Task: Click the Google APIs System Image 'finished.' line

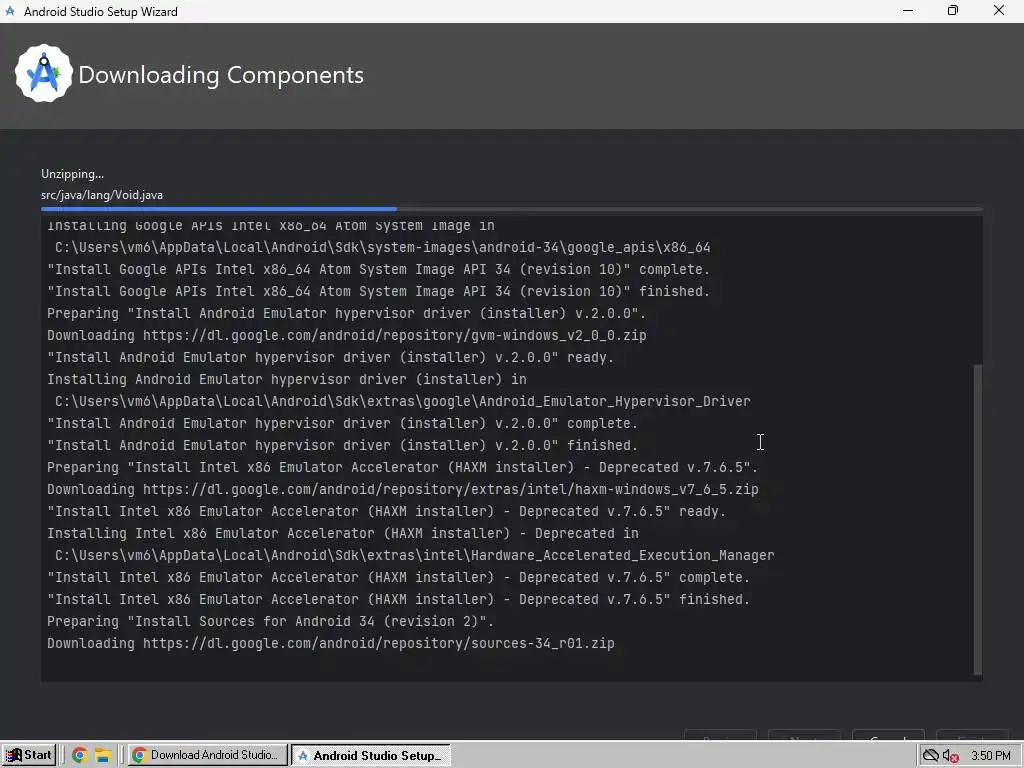Action: coord(378,291)
